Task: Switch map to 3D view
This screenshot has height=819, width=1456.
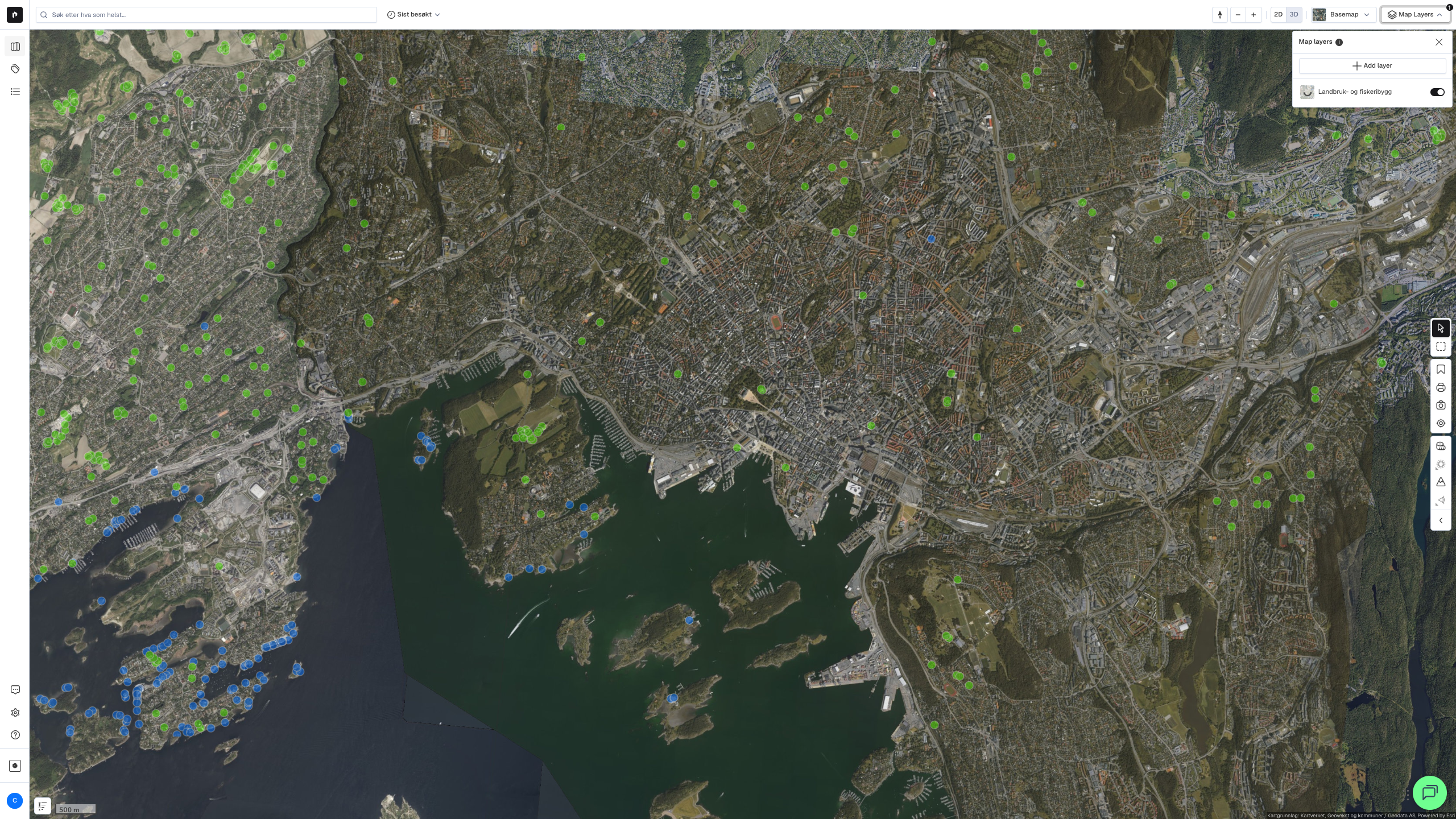Action: (1294, 15)
